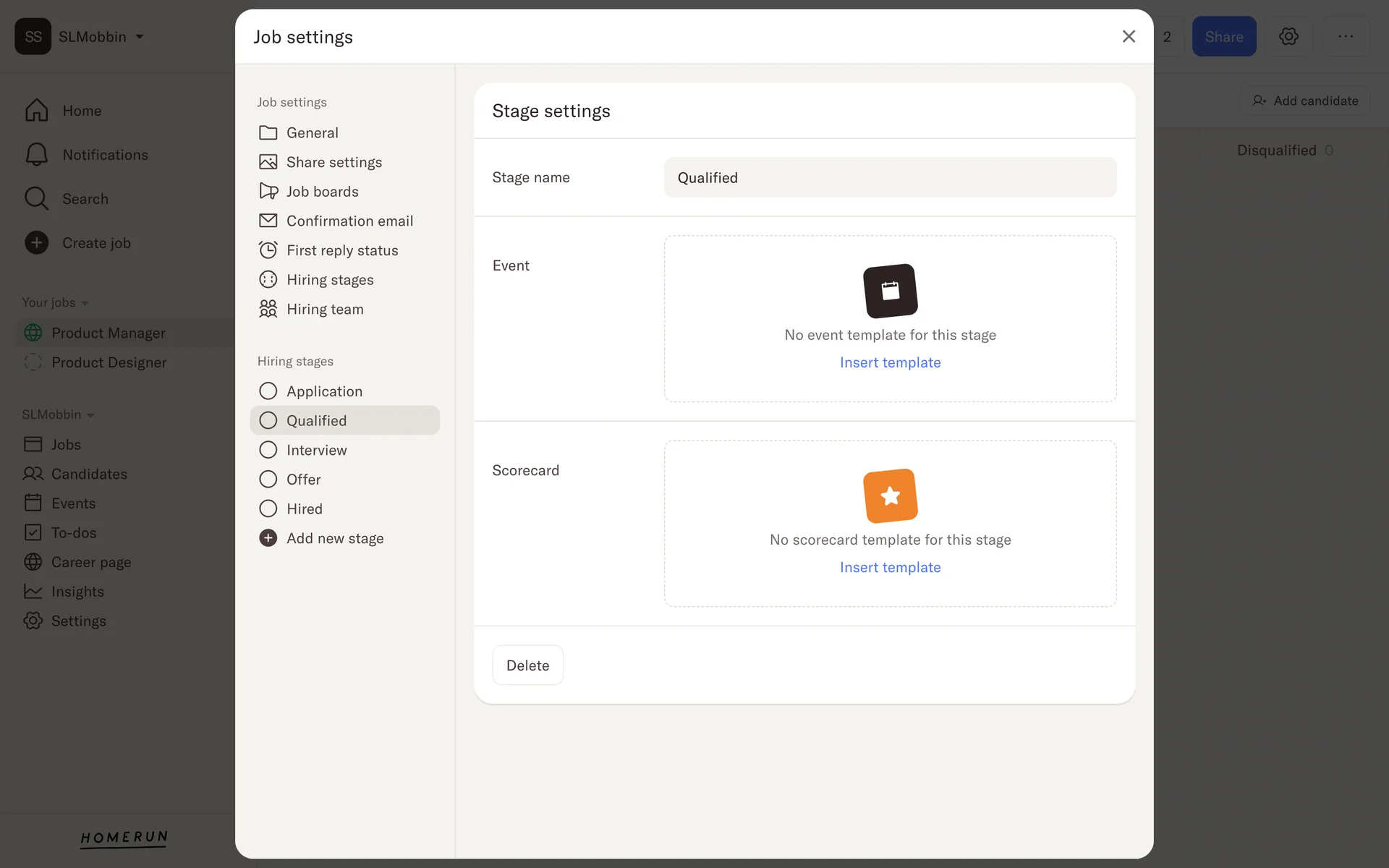1389x868 pixels.
Task: Close the Job settings dialog
Action: [1128, 36]
